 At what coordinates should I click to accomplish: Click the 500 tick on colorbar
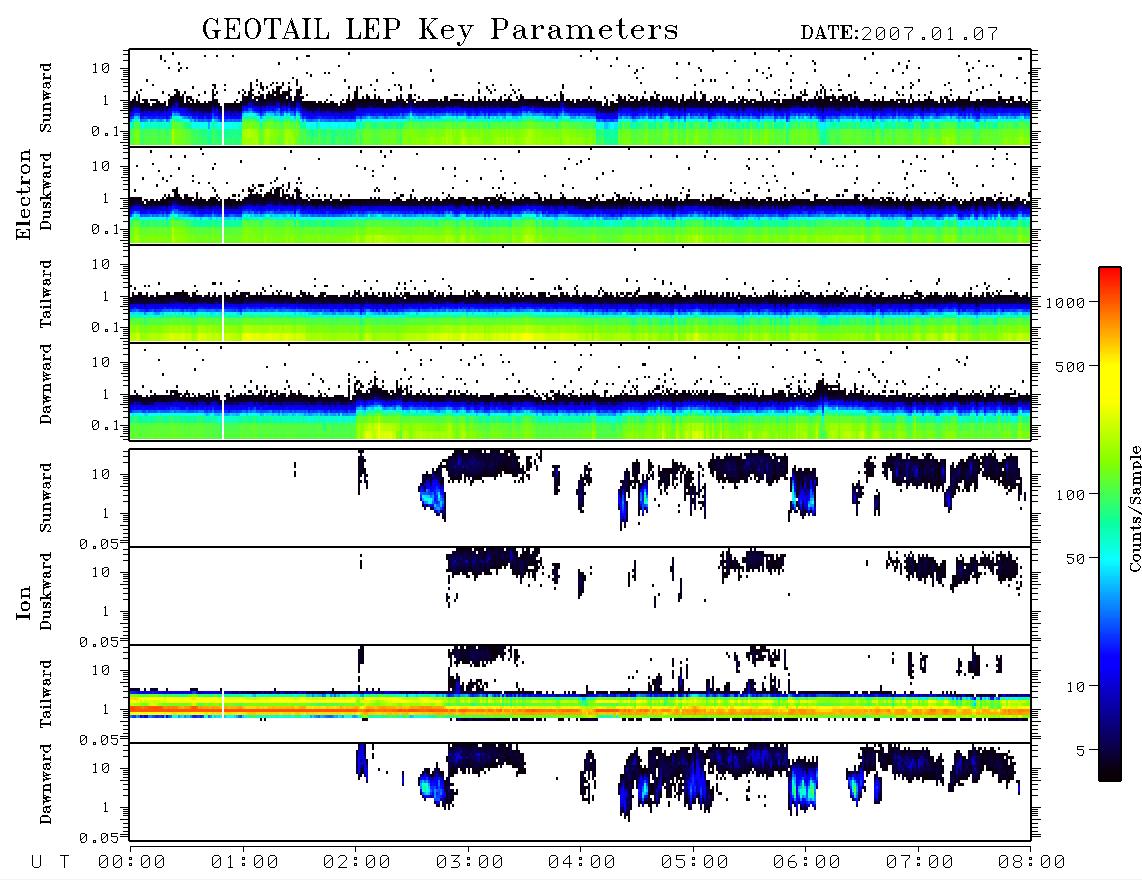(1070, 367)
